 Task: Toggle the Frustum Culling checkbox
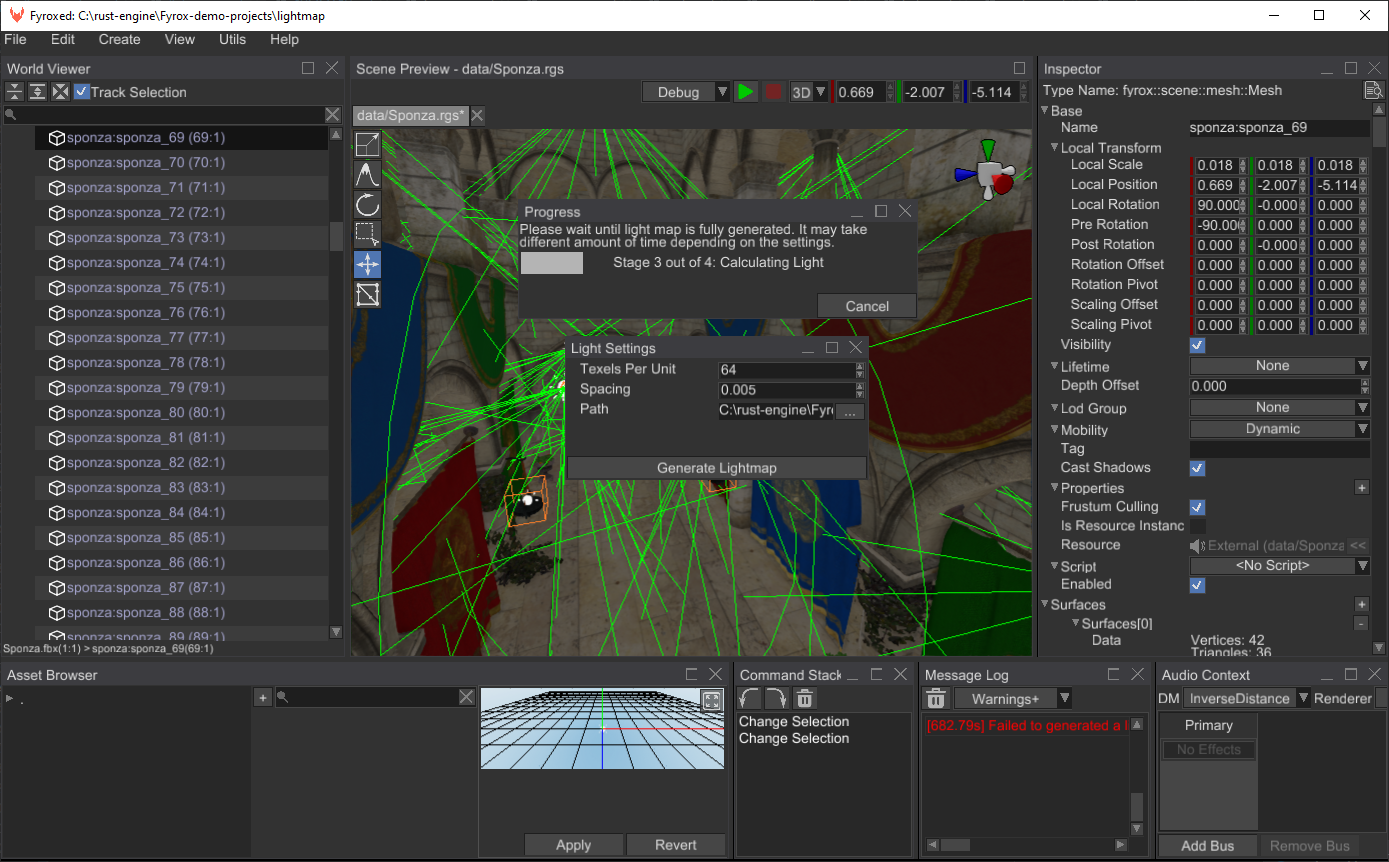pyautogui.click(x=1197, y=507)
